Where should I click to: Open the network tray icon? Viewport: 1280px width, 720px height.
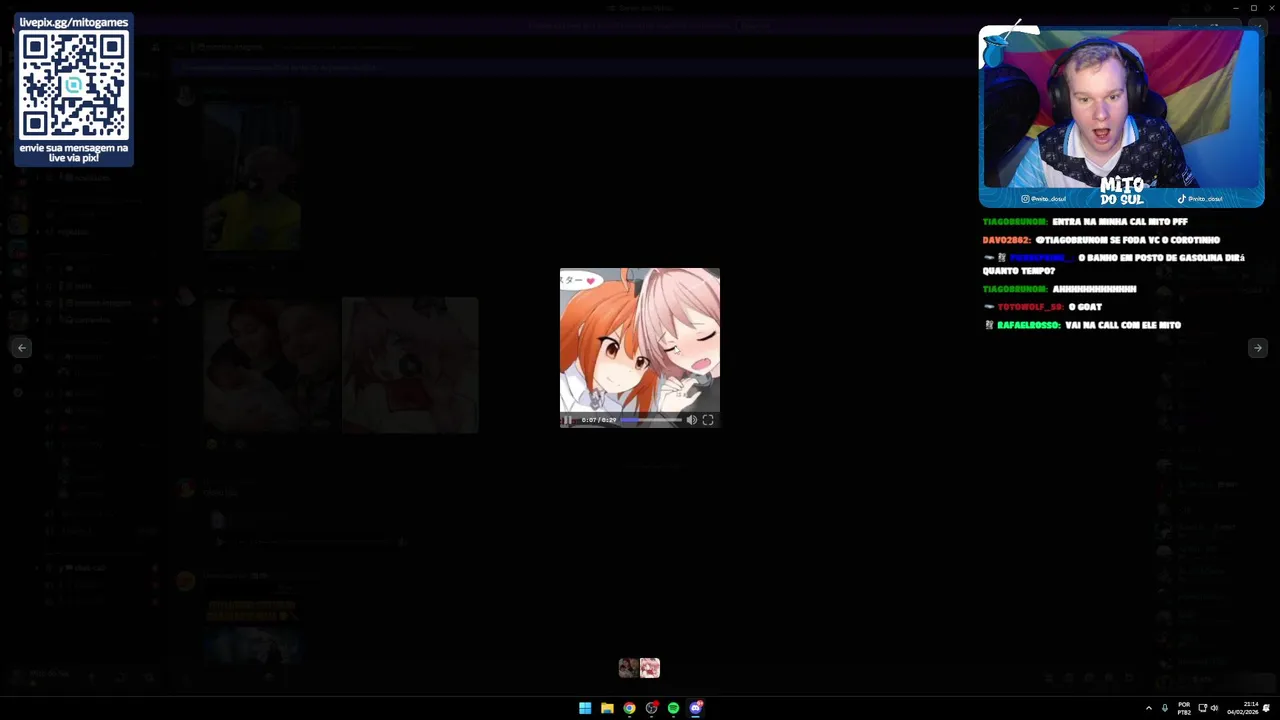[x=1203, y=708]
